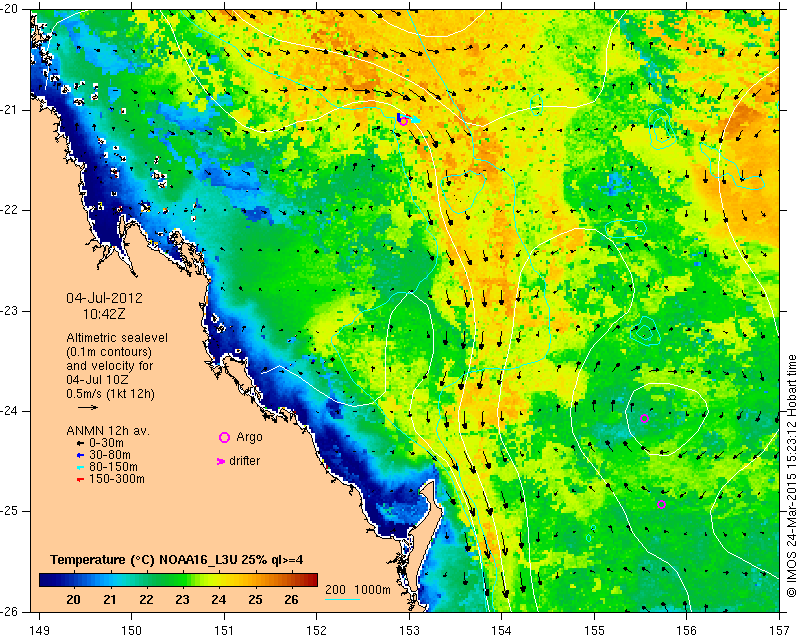Click the longitude axis label 157

point(780,630)
